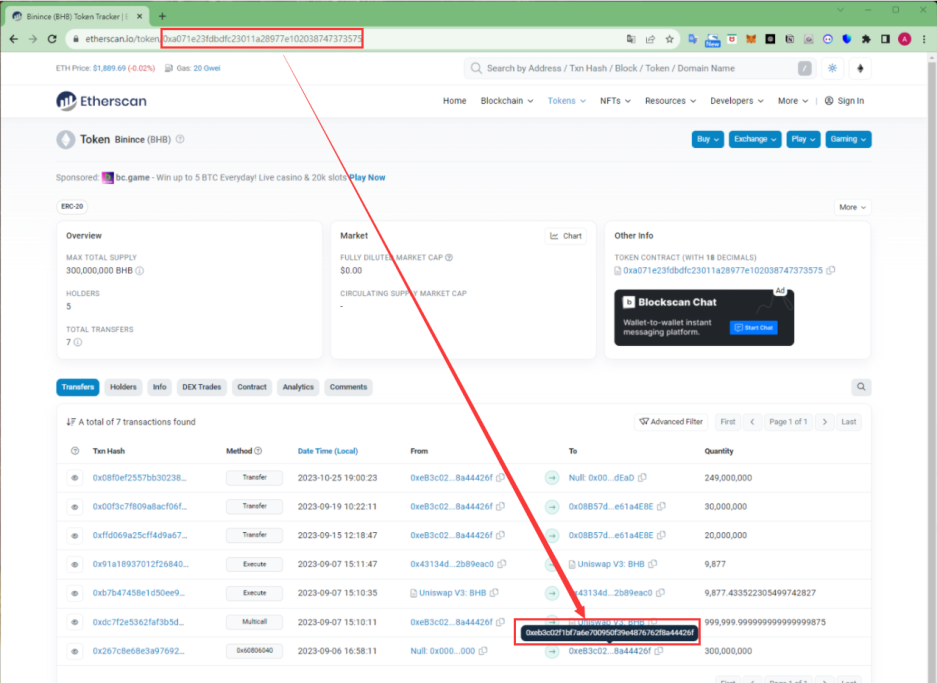
Task: Click the Chrome profile avatar
Action: click(905, 39)
